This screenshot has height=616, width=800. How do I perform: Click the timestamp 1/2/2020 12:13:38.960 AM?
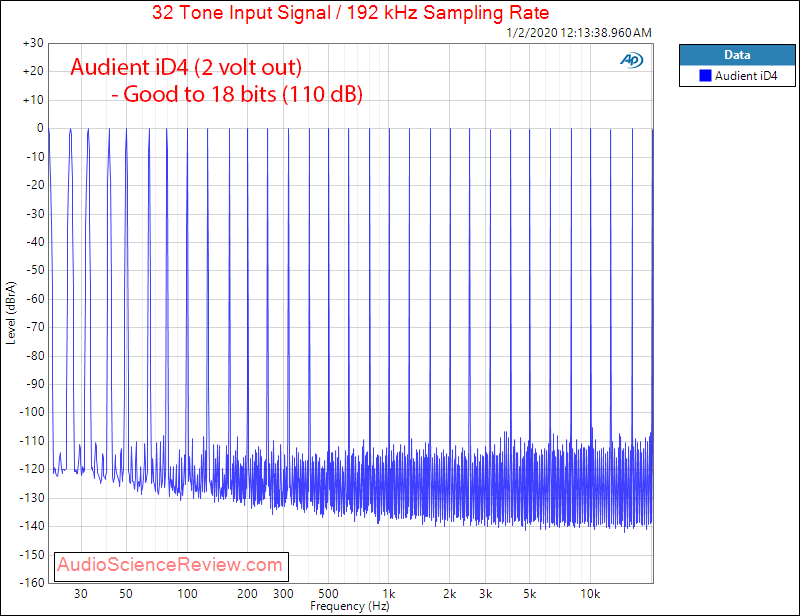click(579, 33)
